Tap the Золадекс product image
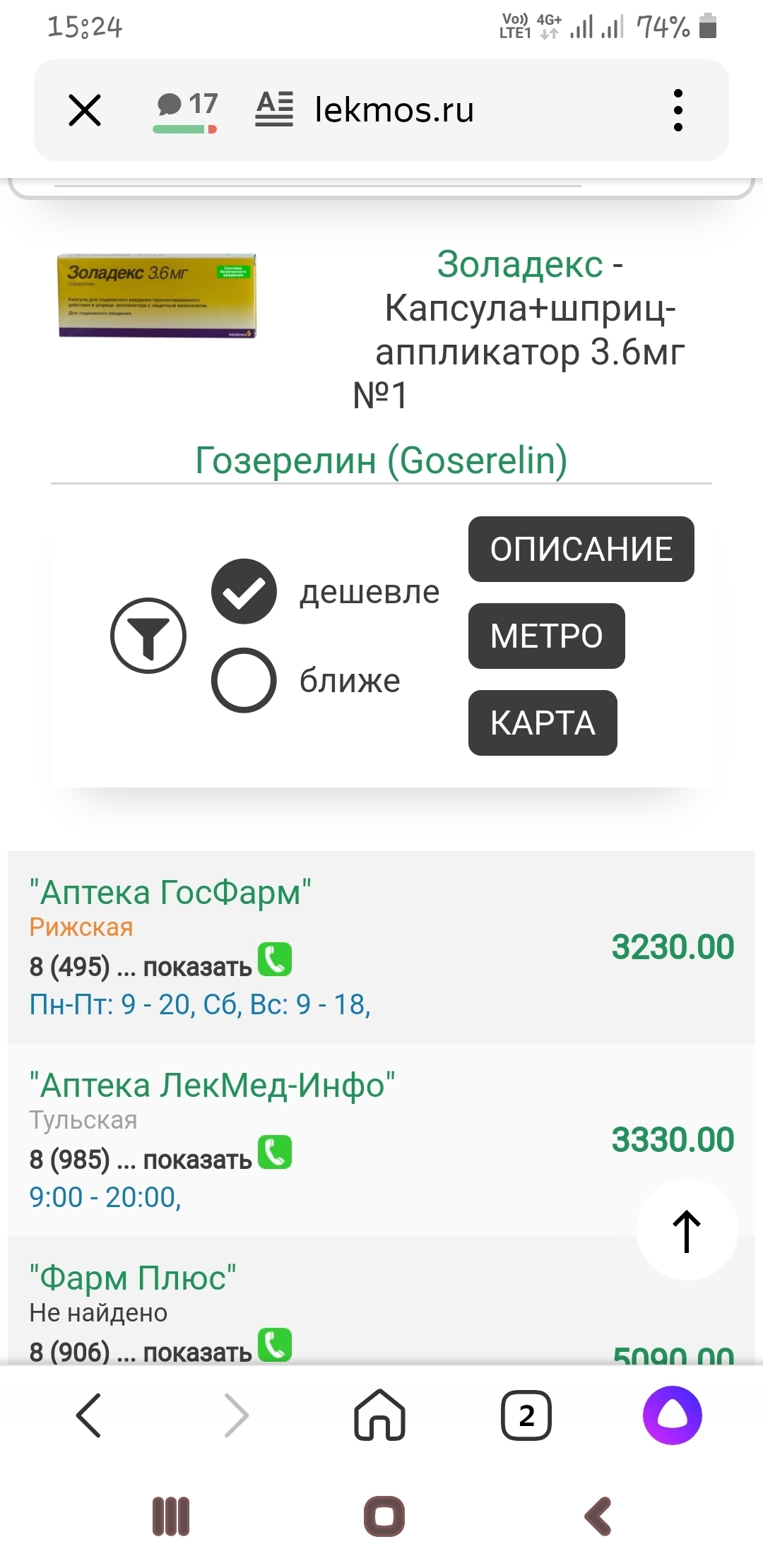Screen dimensions: 763x1568 [x=157, y=295]
